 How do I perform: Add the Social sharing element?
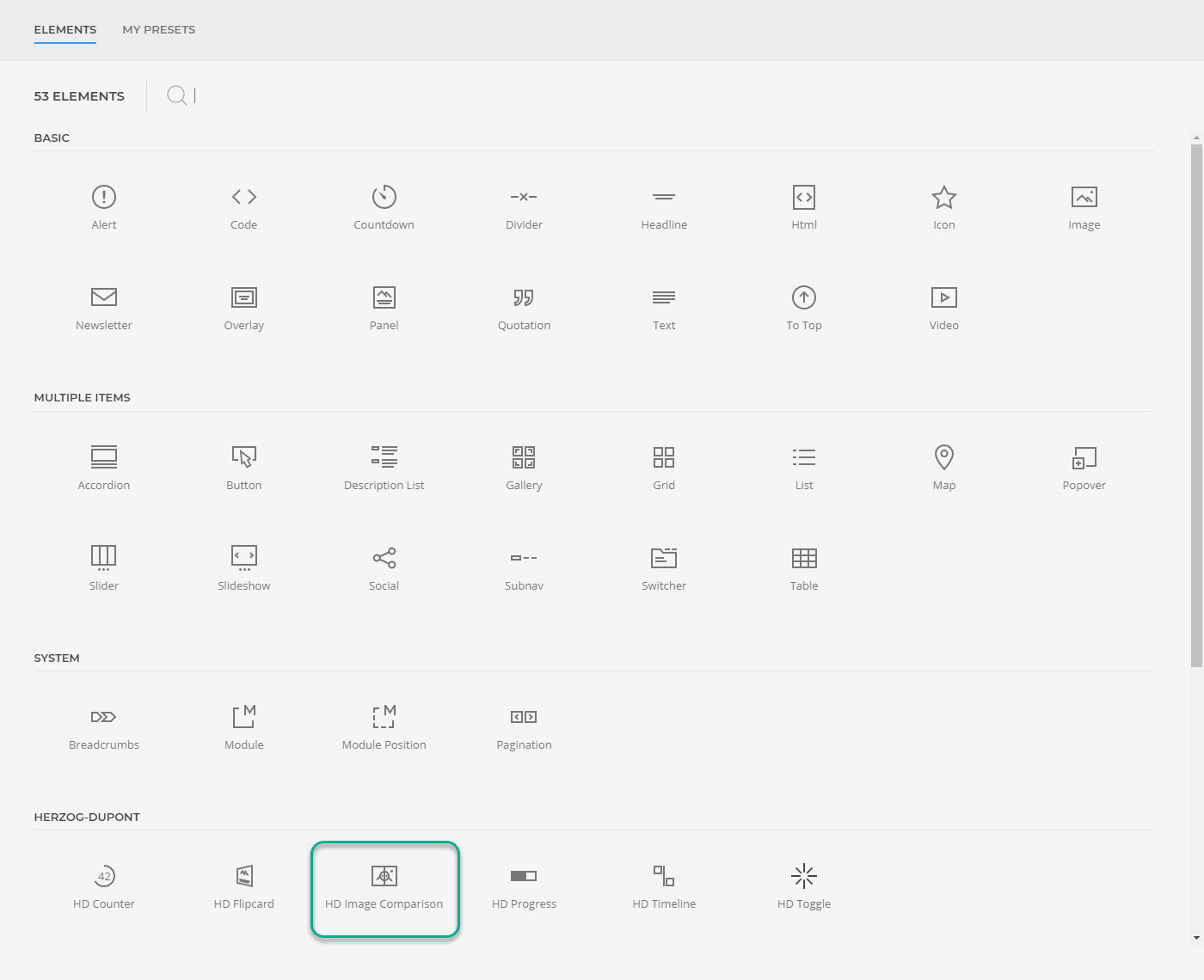click(x=384, y=567)
